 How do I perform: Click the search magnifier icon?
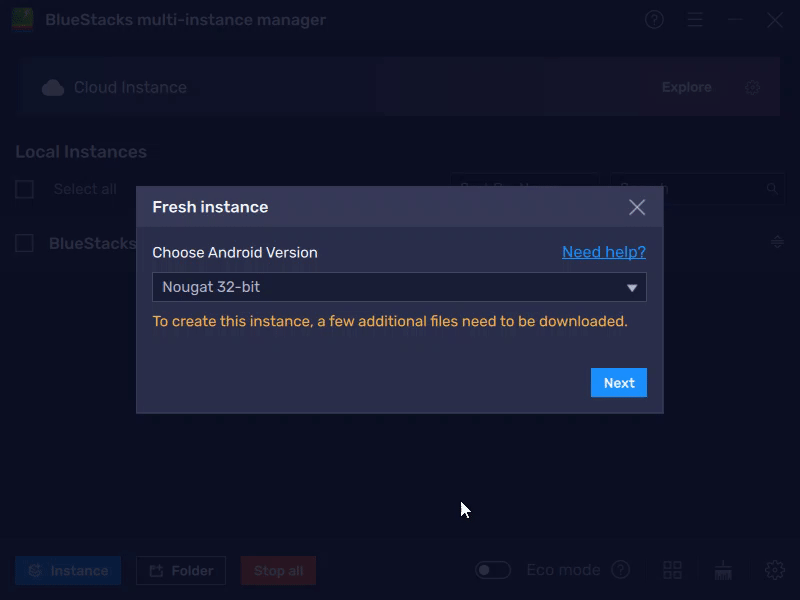pos(772,189)
